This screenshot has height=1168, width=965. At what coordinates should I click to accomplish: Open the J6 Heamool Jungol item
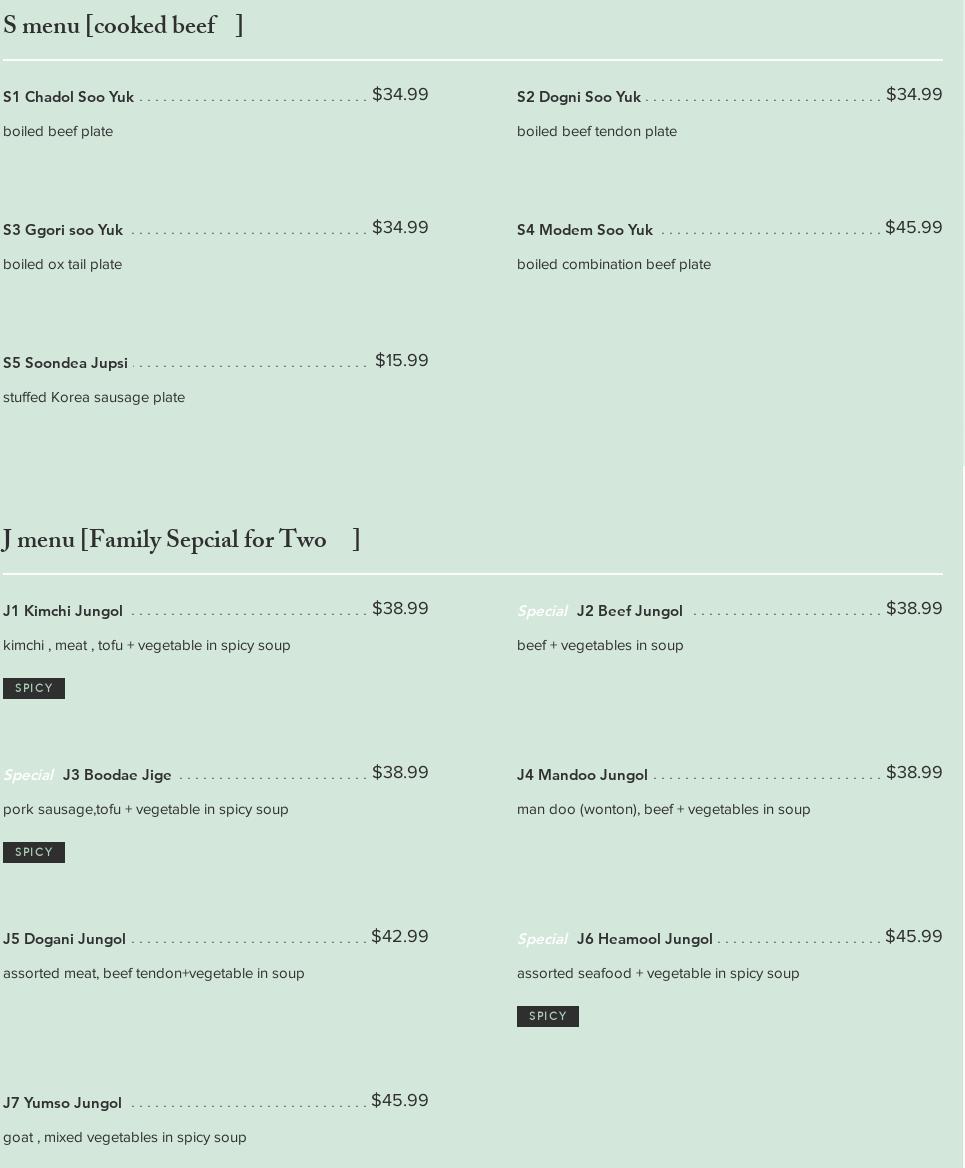pos(644,939)
